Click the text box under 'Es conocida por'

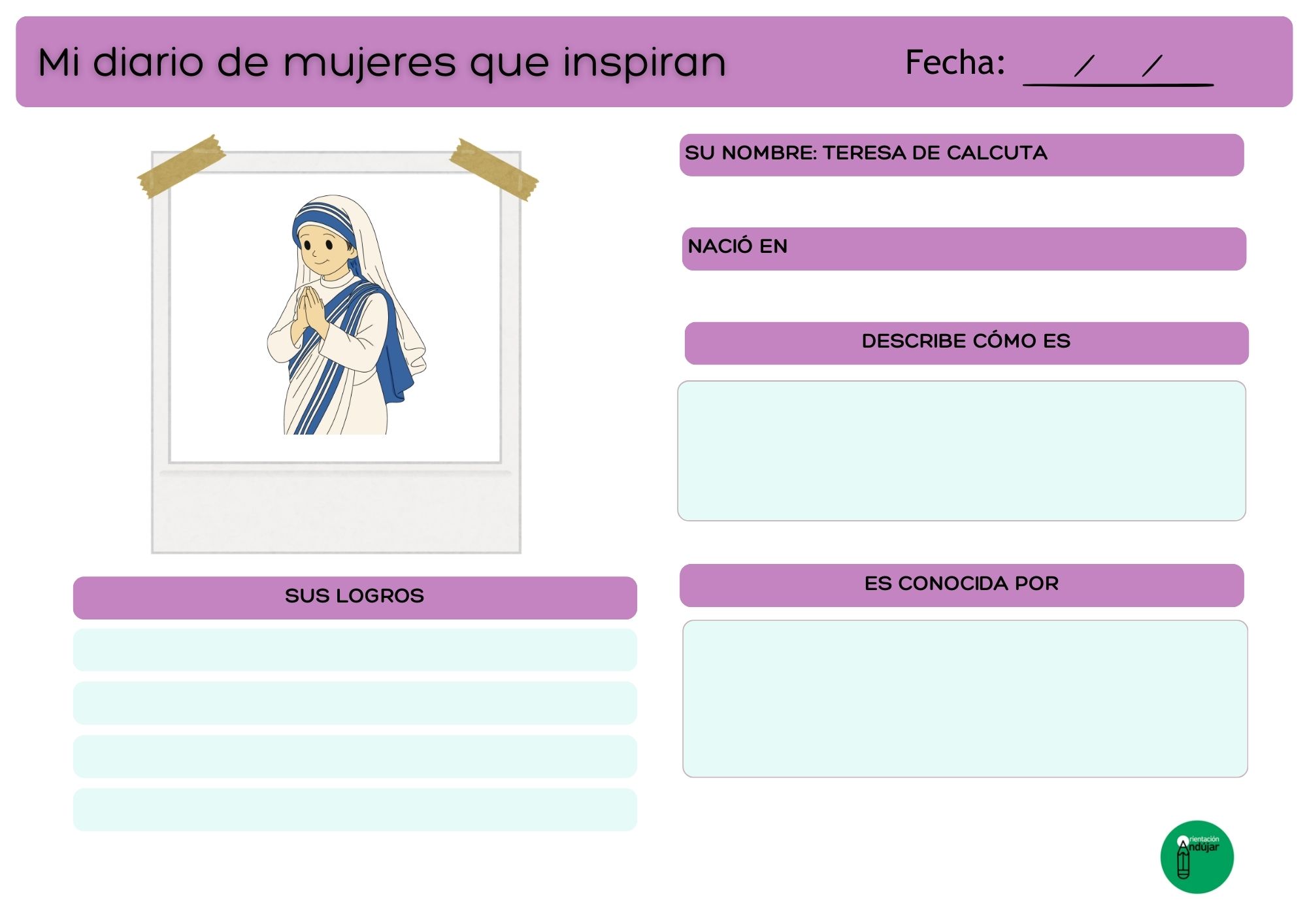point(965,699)
